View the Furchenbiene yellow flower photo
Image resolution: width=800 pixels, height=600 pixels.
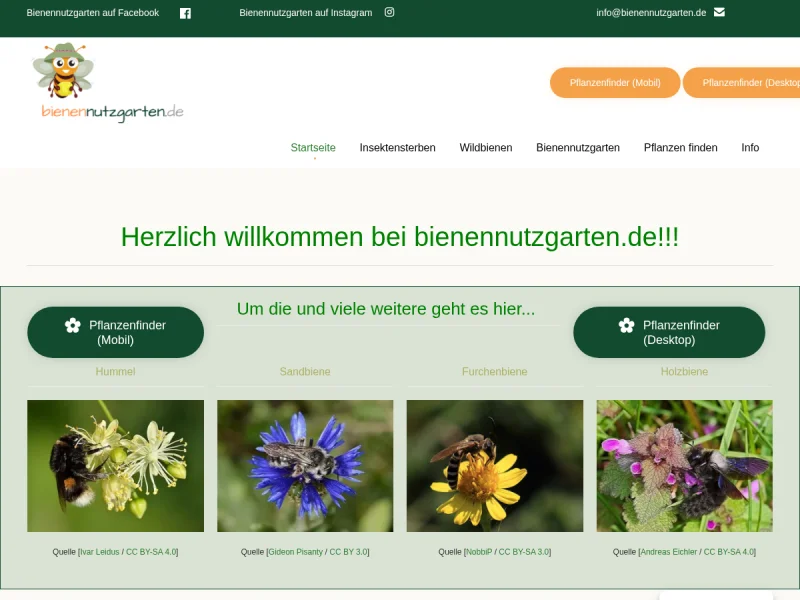(494, 466)
